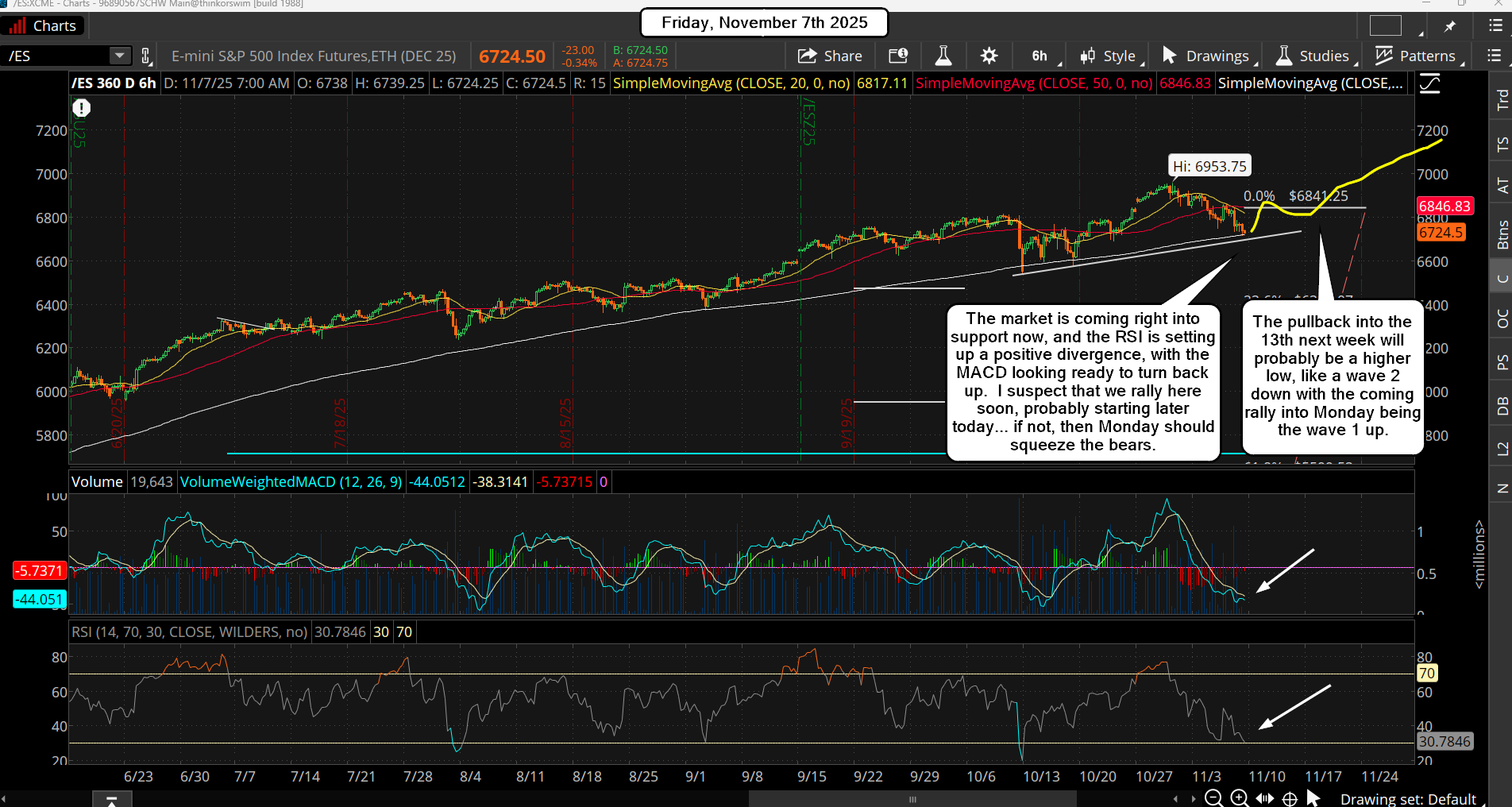Click the zoom out magnifier icon

[x=1213, y=798]
